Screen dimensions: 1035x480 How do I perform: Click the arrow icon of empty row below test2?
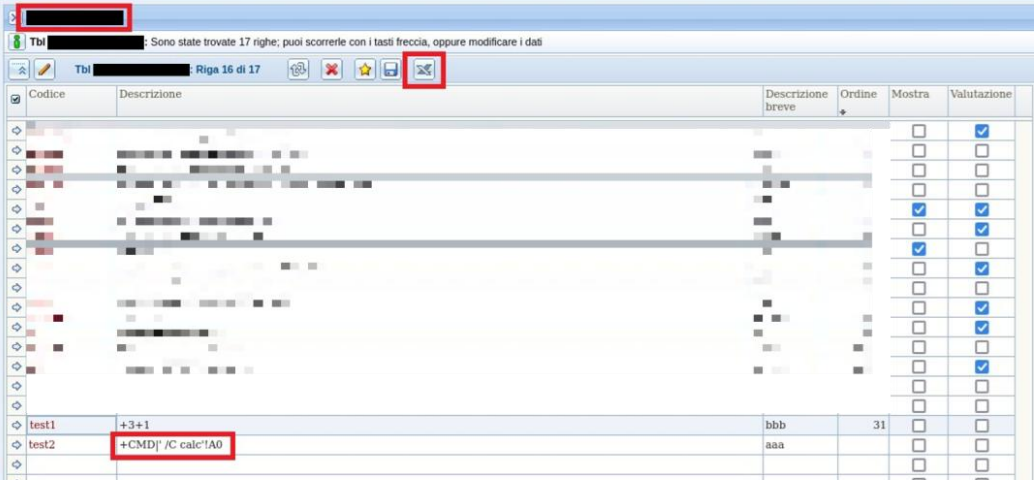point(17,465)
